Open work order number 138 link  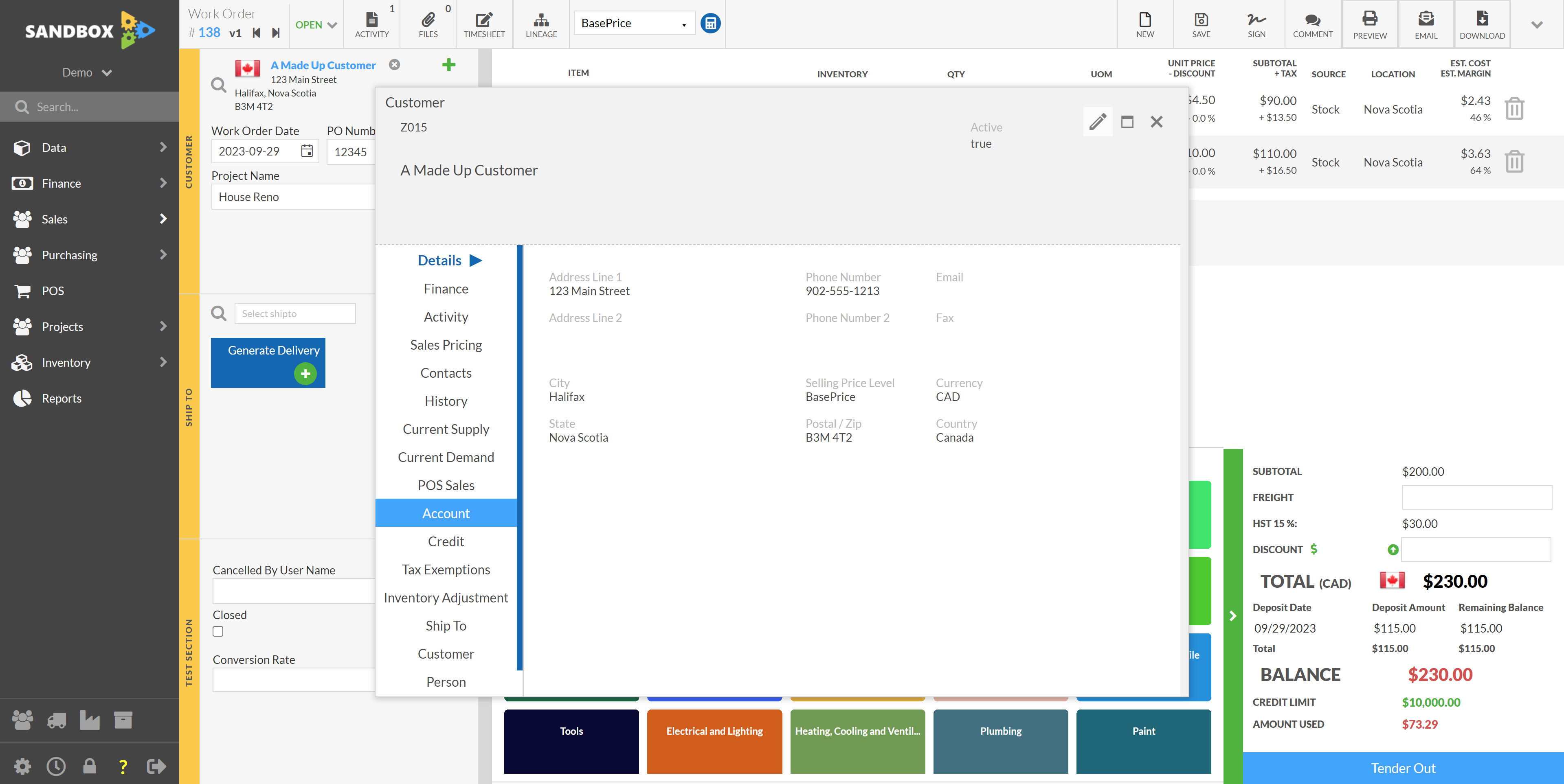coord(209,32)
